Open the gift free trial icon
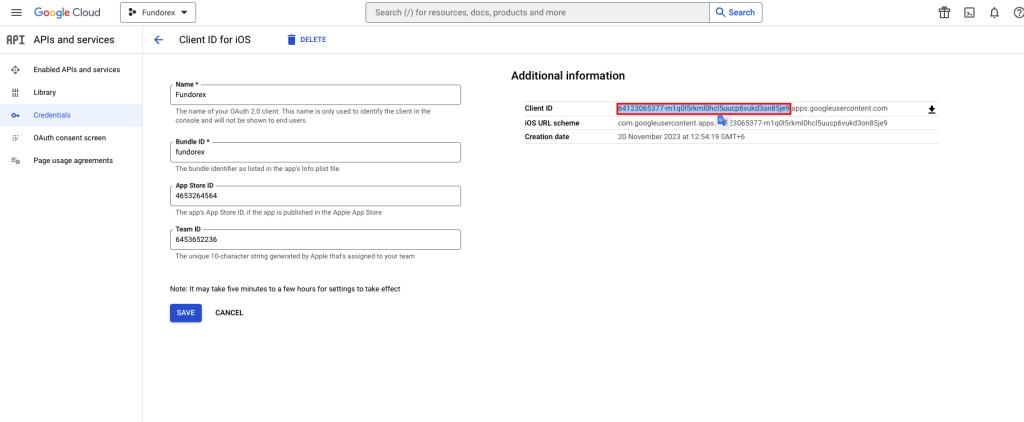Image resolution: width=1024 pixels, height=422 pixels. [944, 12]
